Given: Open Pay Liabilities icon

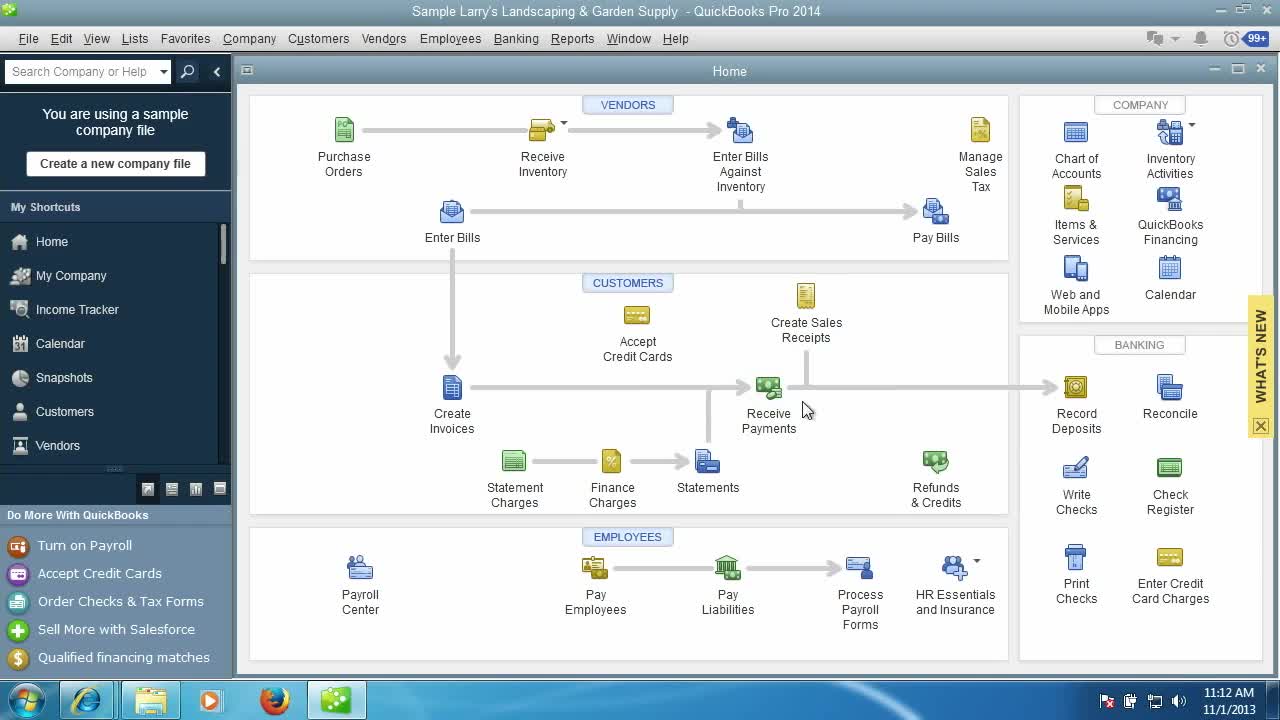Looking at the screenshot, I should (728, 568).
